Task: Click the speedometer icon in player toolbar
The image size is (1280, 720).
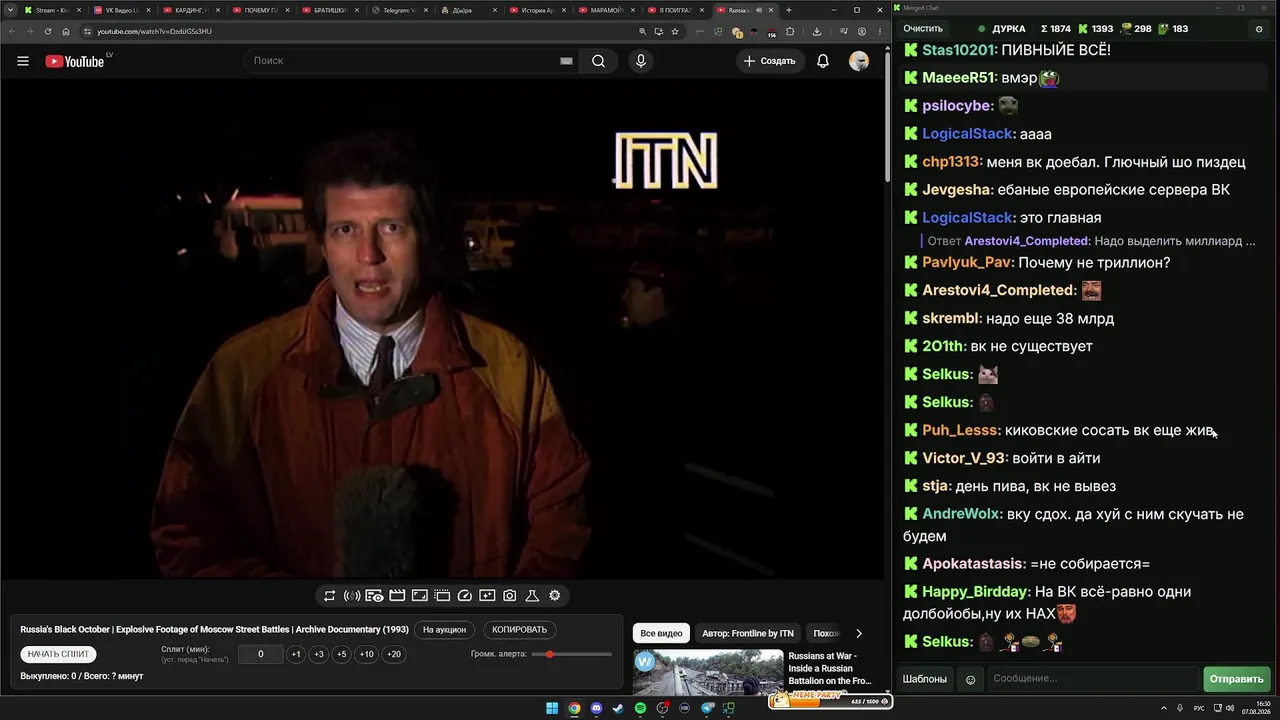Action: (x=464, y=596)
